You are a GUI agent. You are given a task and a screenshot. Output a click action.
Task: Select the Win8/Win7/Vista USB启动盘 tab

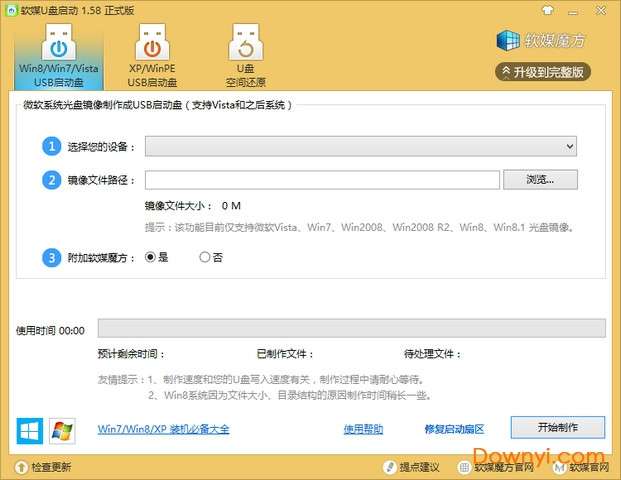(x=59, y=56)
